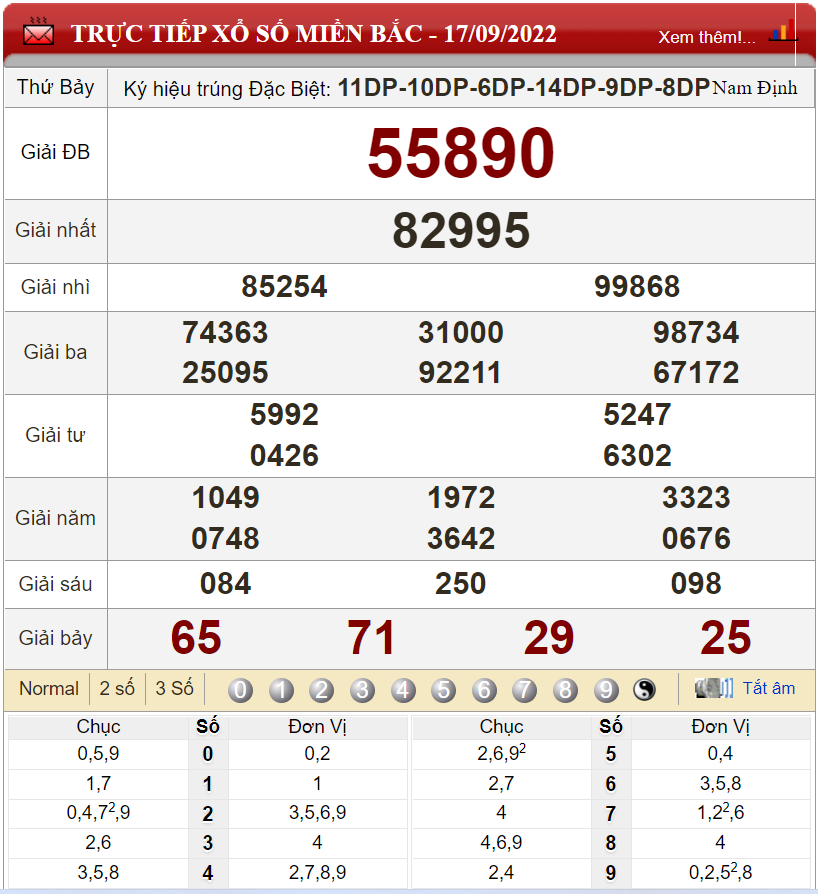The width and height of the screenshot is (818, 894).
Task: Toggle sound off with Tắt âm
Action: click(768, 688)
